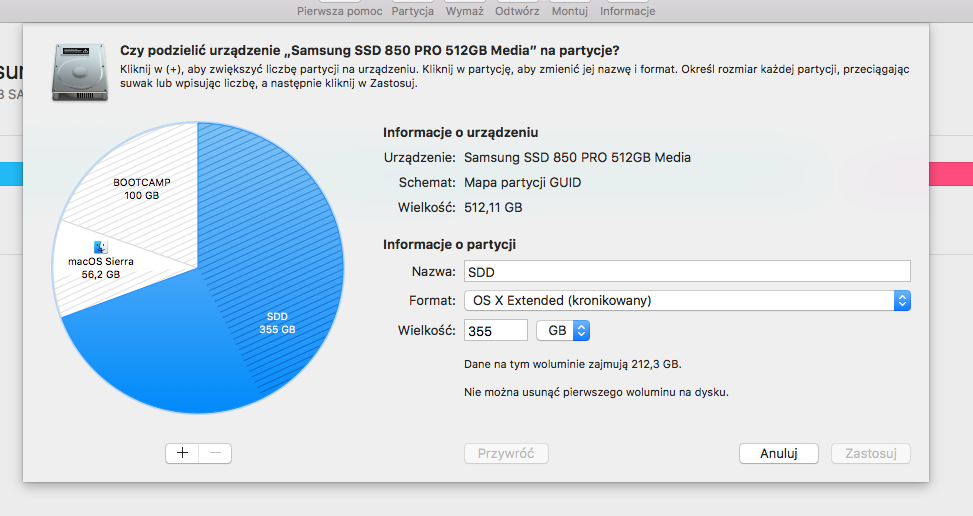This screenshot has width=973, height=516.
Task: Click the Przywróć button
Action: click(x=506, y=453)
